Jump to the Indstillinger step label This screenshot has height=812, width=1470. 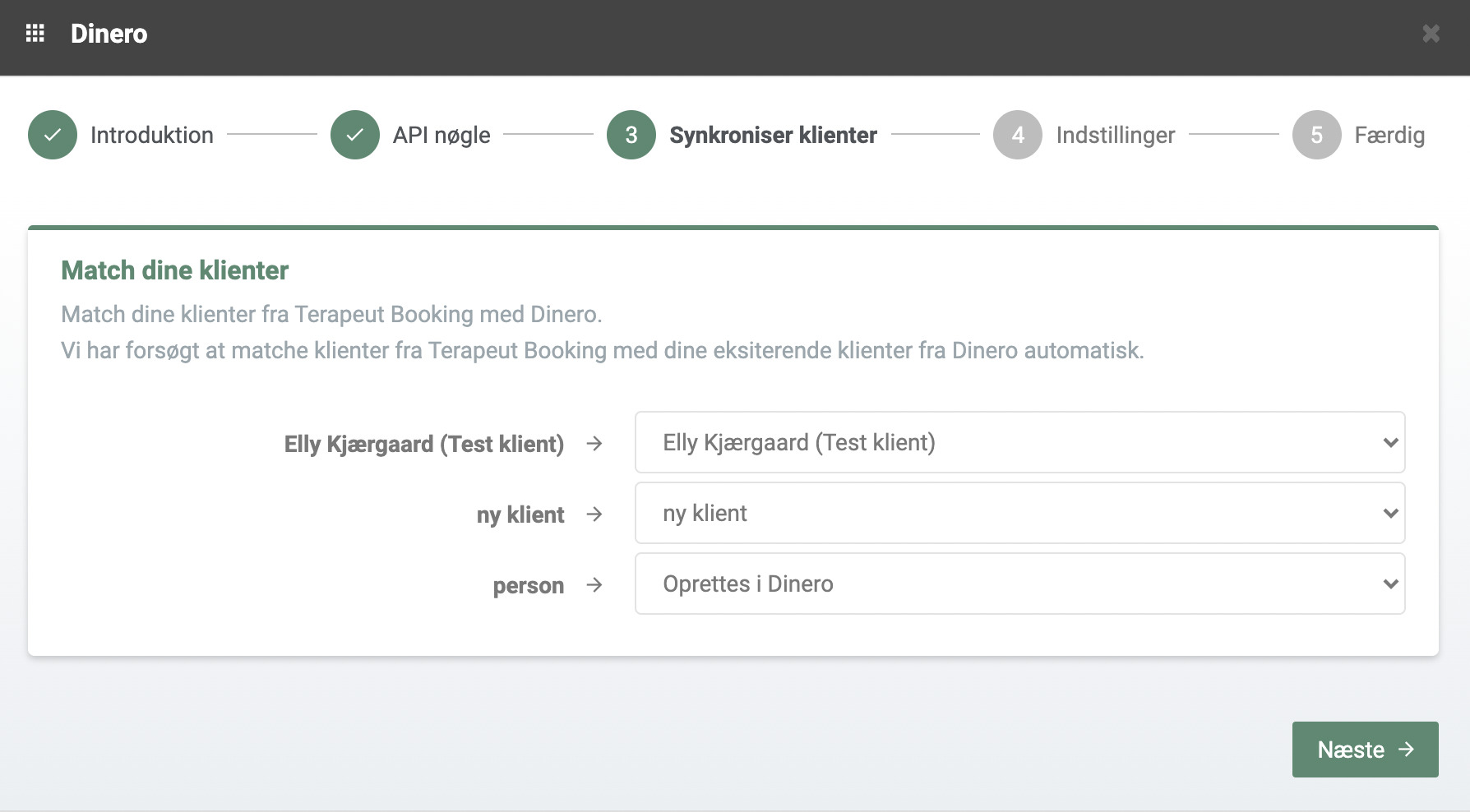tap(1116, 136)
